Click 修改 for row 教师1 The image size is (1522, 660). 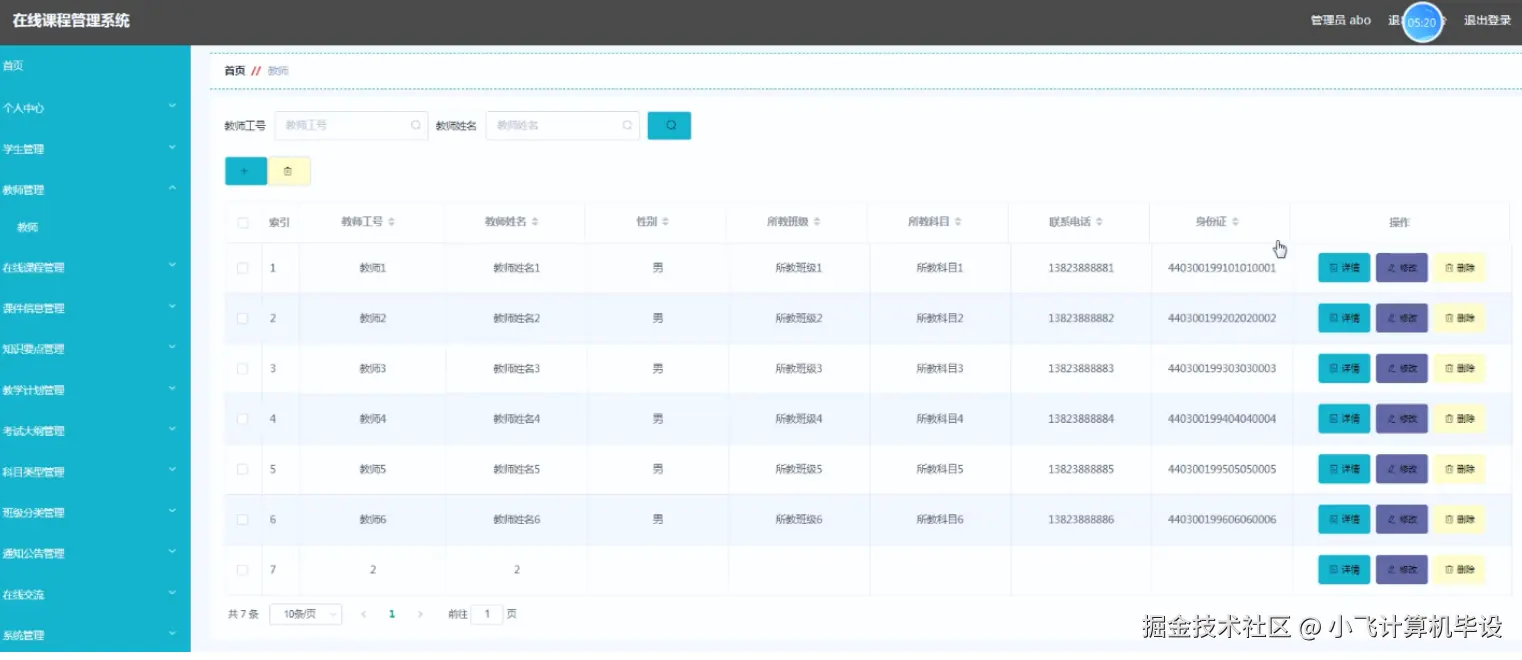pos(1402,268)
